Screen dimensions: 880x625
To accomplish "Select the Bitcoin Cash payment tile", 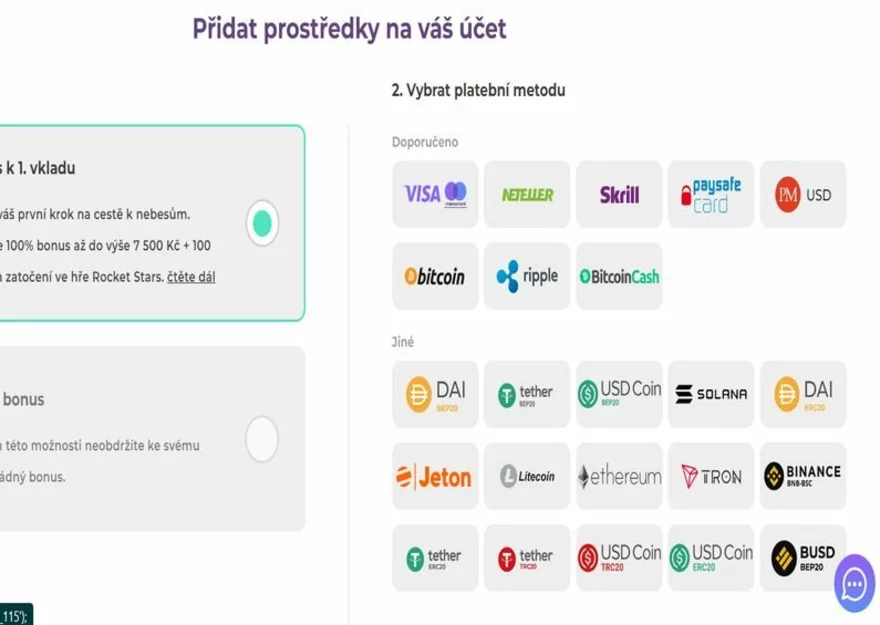I will [619, 277].
